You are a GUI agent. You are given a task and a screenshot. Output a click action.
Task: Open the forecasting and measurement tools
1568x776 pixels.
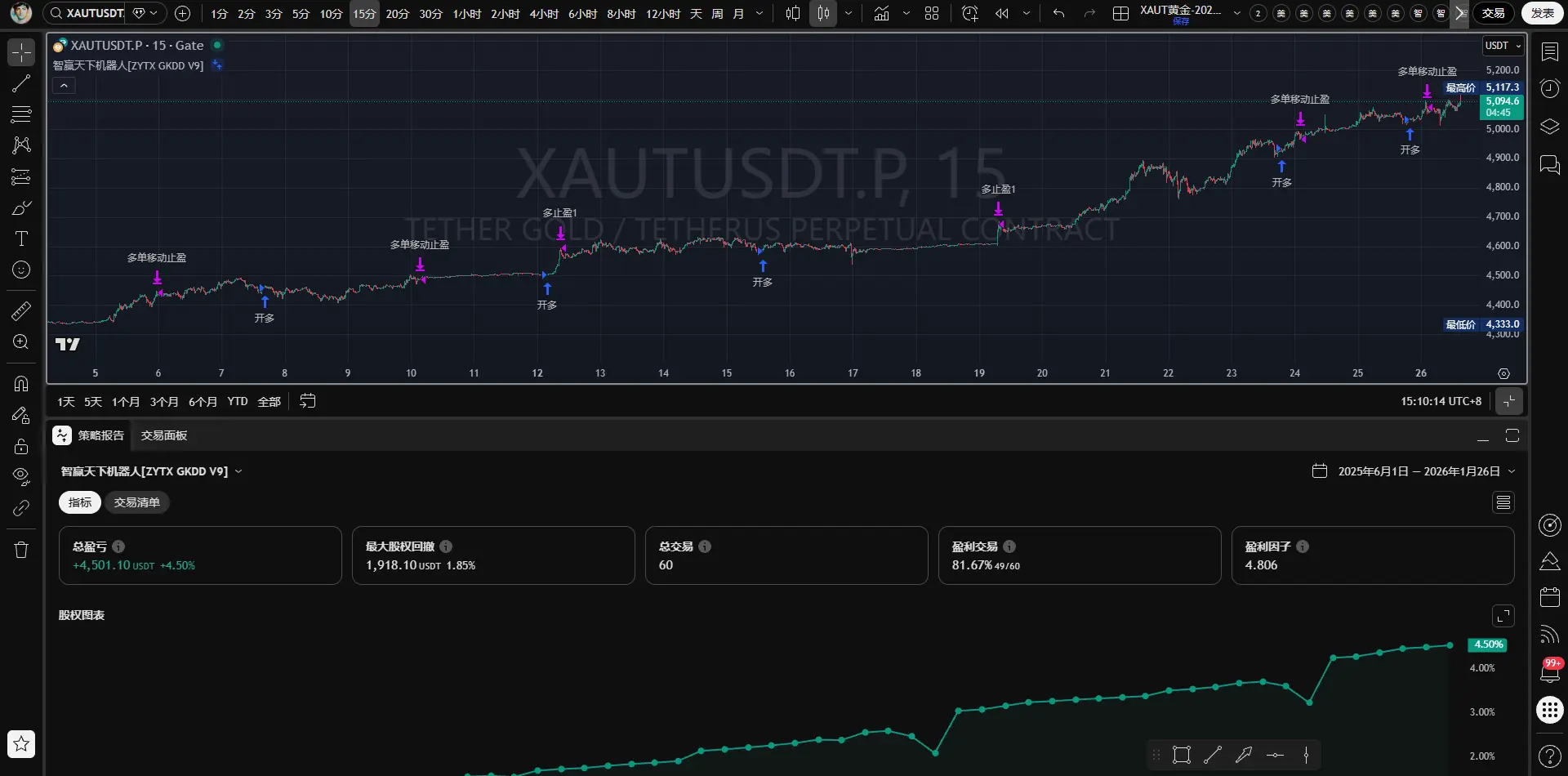click(x=21, y=176)
